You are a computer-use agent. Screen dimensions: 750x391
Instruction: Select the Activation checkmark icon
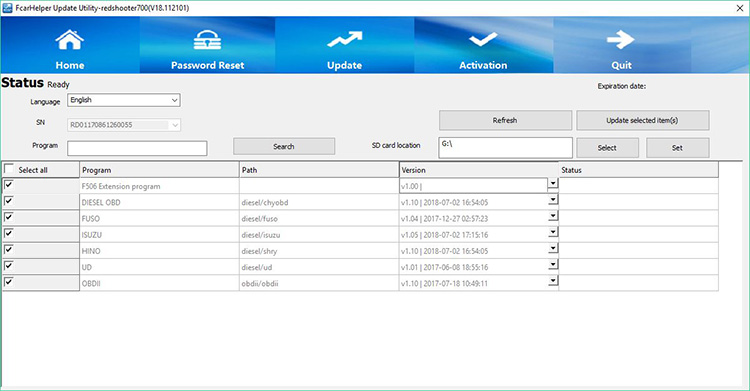[x=483, y=39]
